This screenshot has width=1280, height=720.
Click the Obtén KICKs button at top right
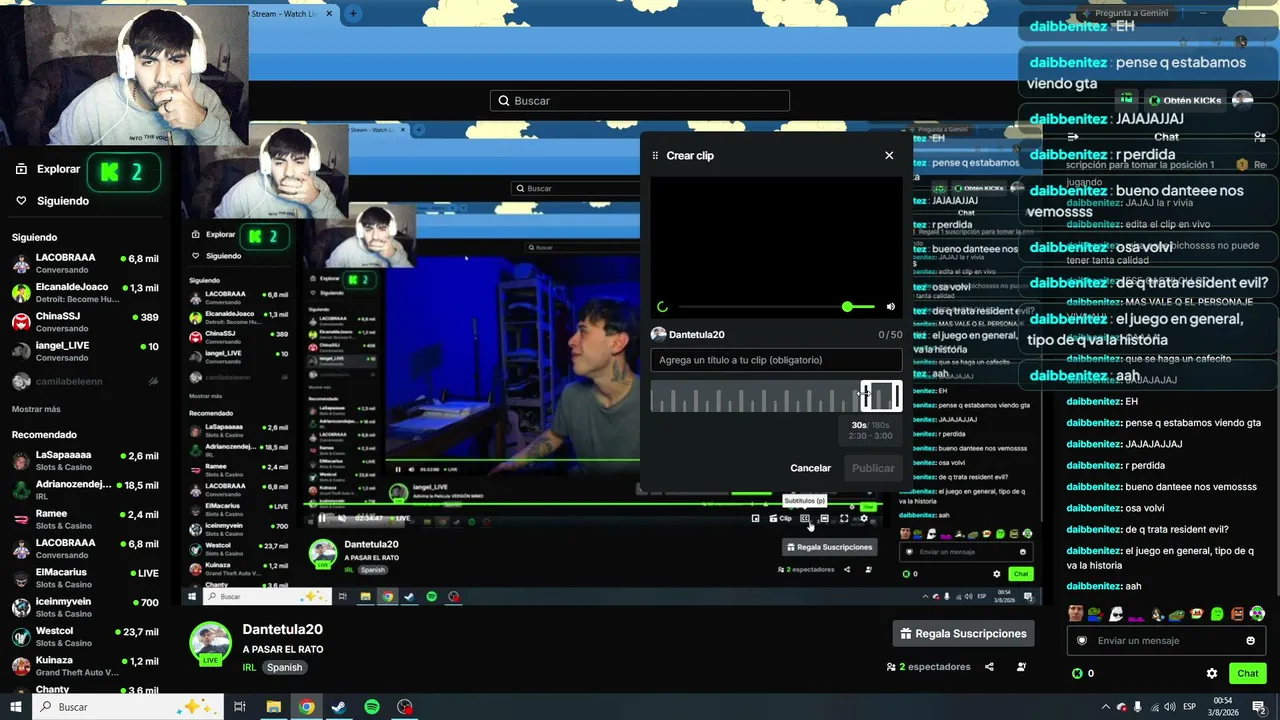(1184, 101)
